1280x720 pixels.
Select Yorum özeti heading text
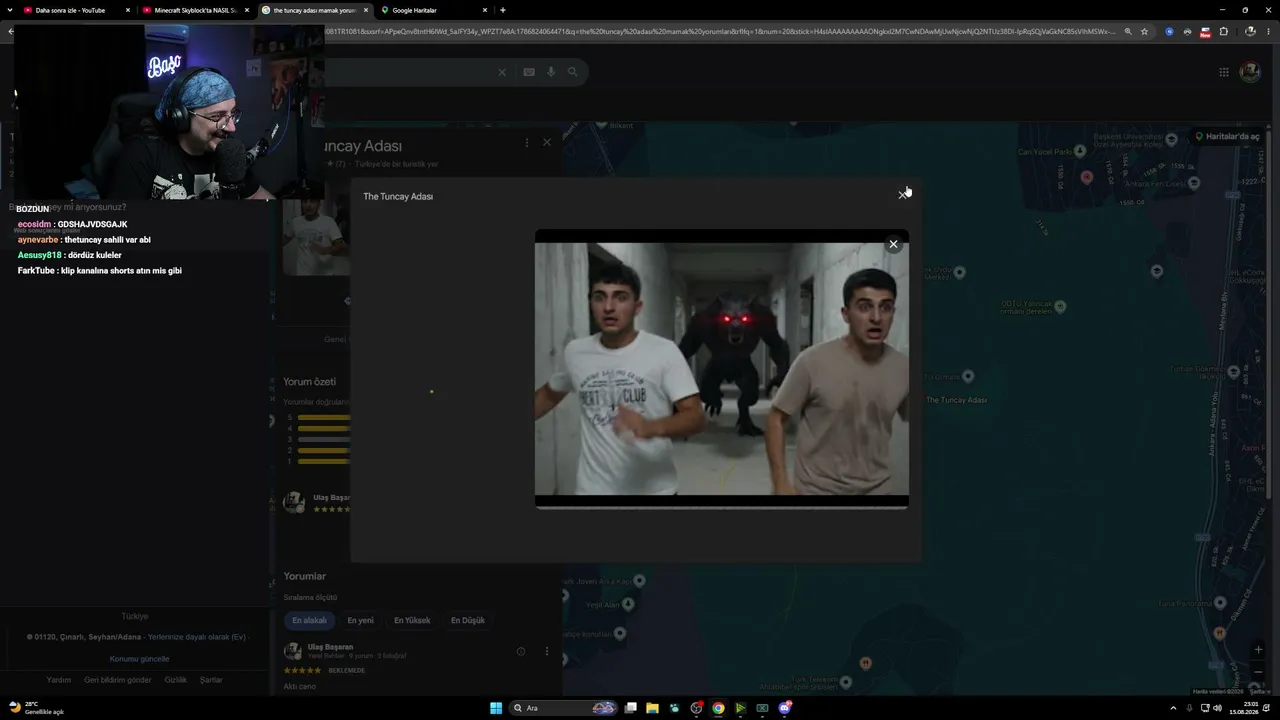310,382
